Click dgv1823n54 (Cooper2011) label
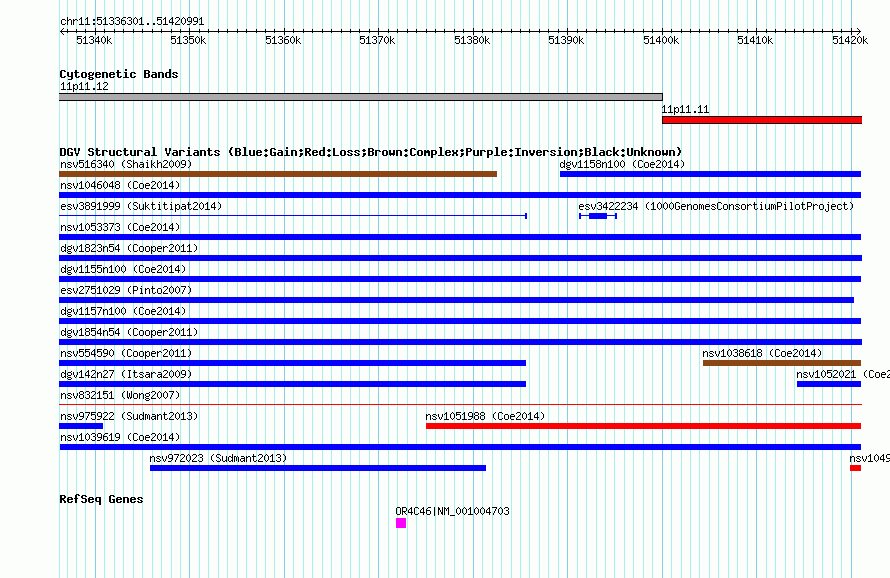Screen dimensions: 890x578 click(129, 248)
